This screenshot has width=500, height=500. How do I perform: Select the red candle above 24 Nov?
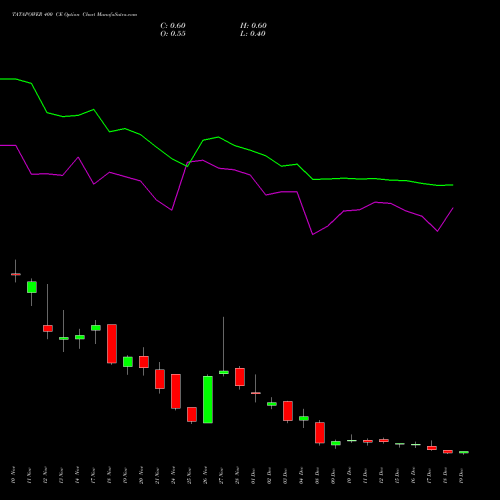coord(176,391)
